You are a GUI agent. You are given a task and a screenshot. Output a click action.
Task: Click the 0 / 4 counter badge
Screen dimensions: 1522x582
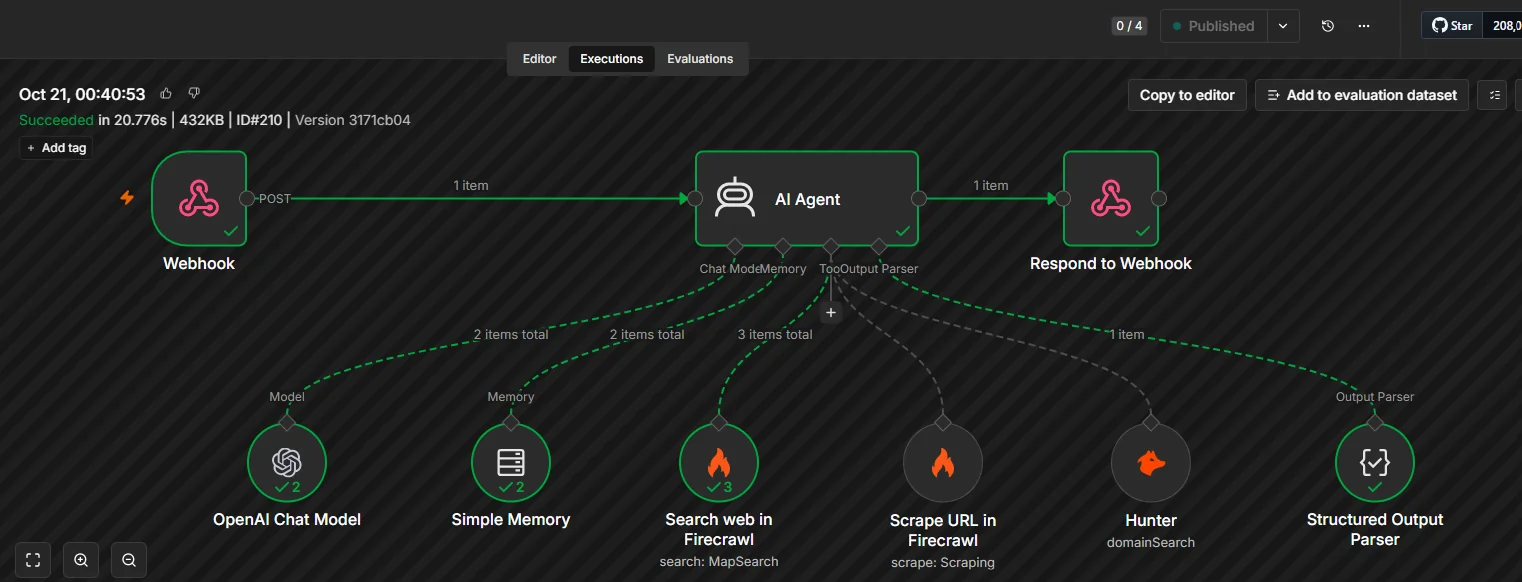(x=1129, y=26)
